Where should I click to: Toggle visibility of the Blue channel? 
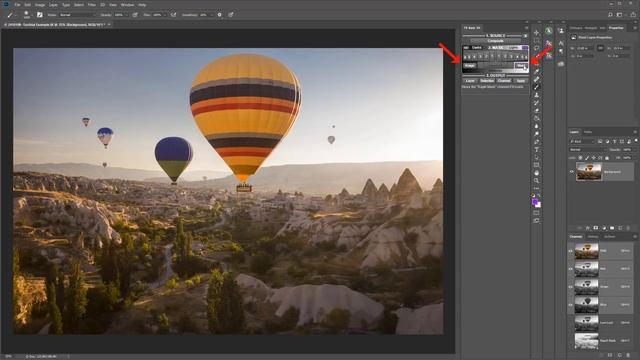[x=571, y=305]
